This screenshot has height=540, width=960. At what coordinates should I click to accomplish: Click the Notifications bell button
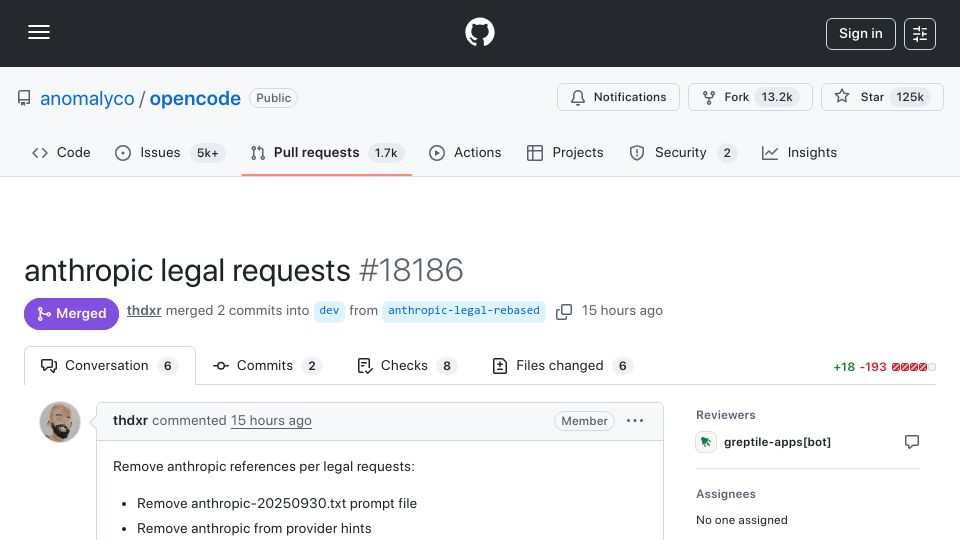(x=618, y=97)
